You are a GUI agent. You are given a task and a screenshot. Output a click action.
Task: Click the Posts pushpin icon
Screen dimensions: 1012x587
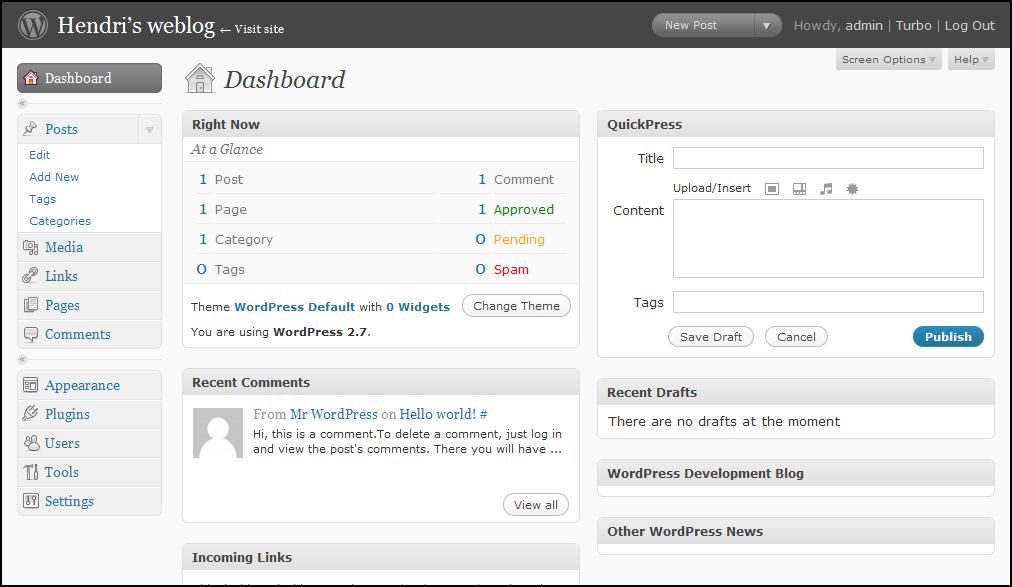pyautogui.click(x=30, y=129)
